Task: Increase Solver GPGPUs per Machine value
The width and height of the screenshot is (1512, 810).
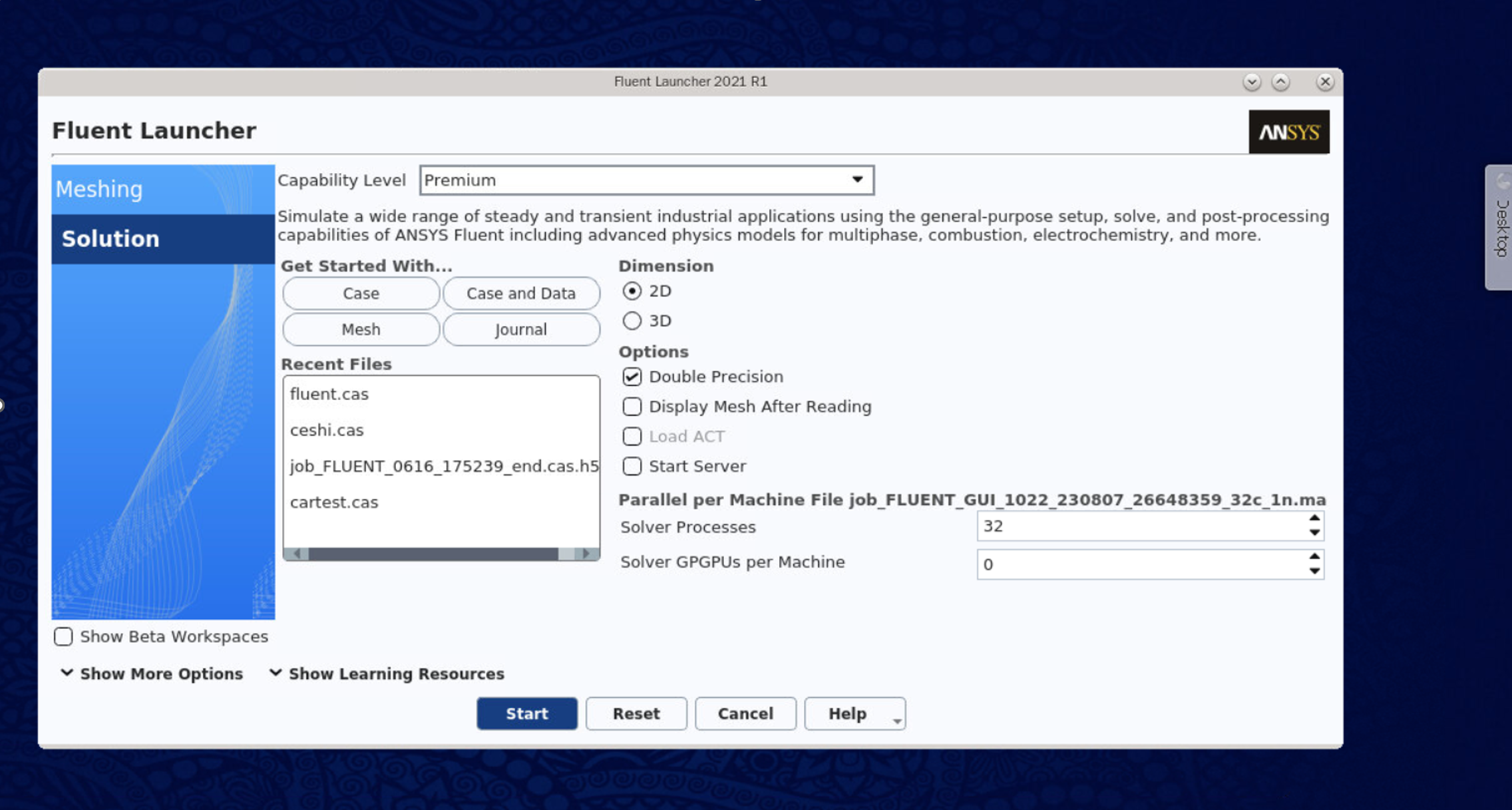Action: pos(1314,556)
